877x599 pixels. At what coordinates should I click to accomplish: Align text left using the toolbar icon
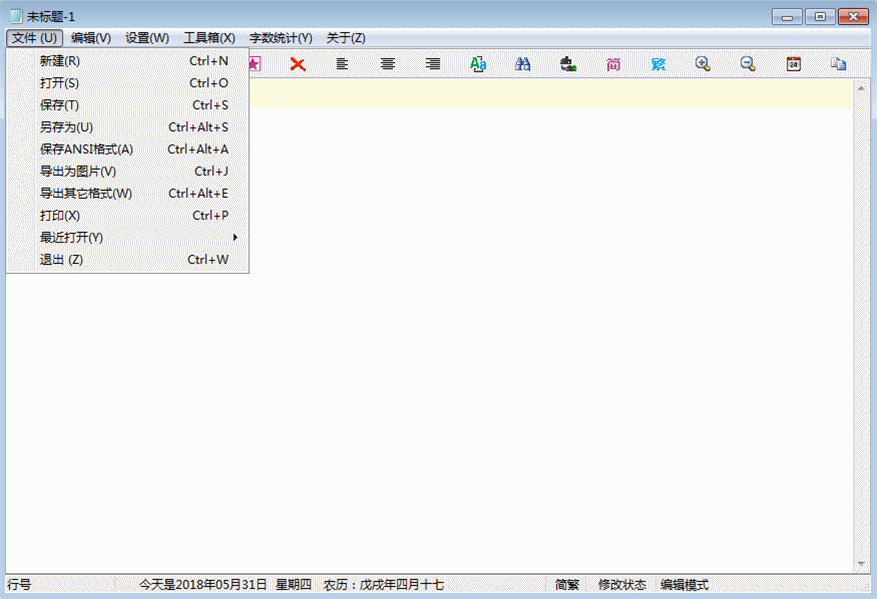pos(342,64)
